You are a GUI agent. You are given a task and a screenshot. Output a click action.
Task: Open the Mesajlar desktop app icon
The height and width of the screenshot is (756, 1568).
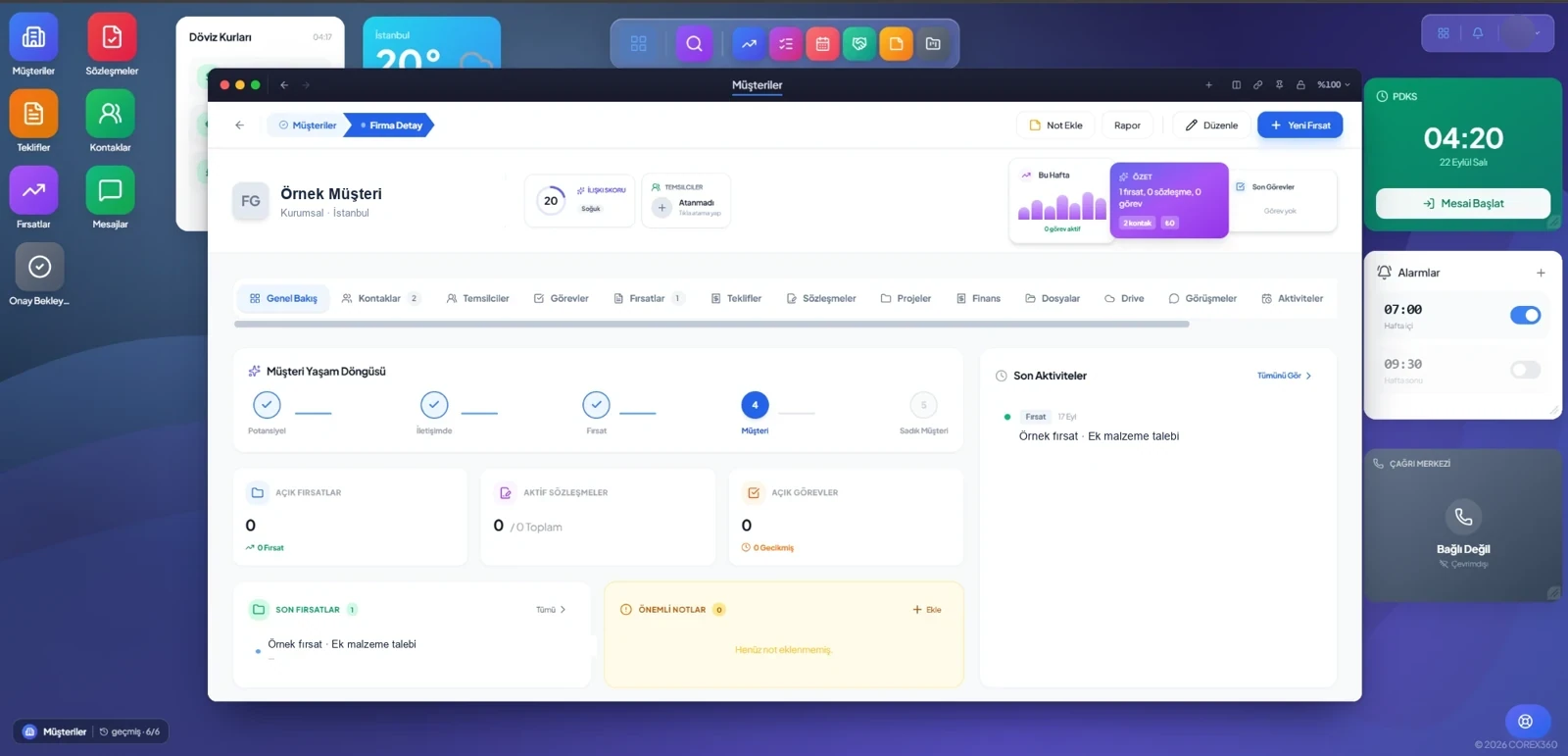[x=110, y=190]
